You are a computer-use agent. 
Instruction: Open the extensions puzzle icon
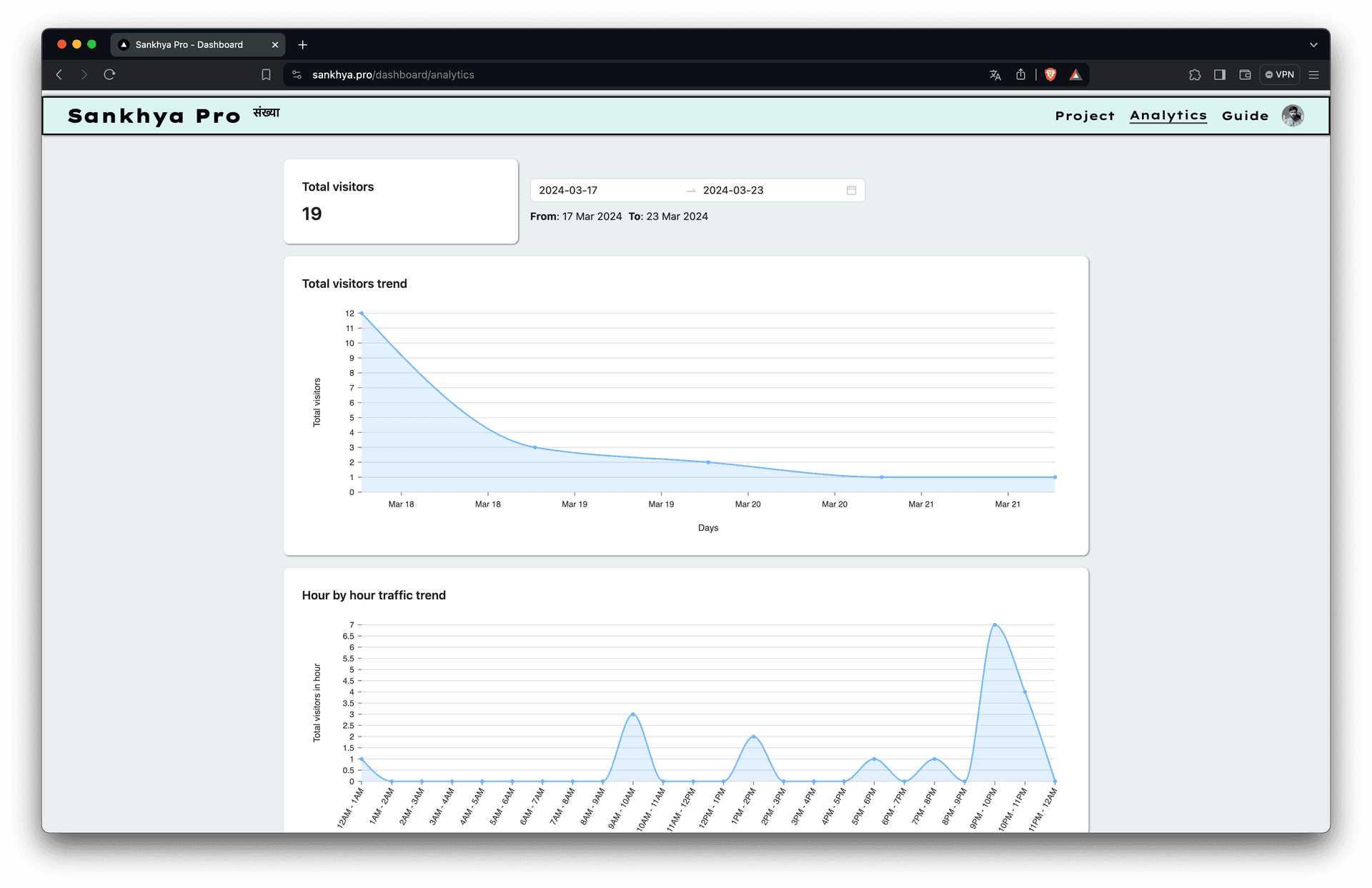click(x=1195, y=74)
